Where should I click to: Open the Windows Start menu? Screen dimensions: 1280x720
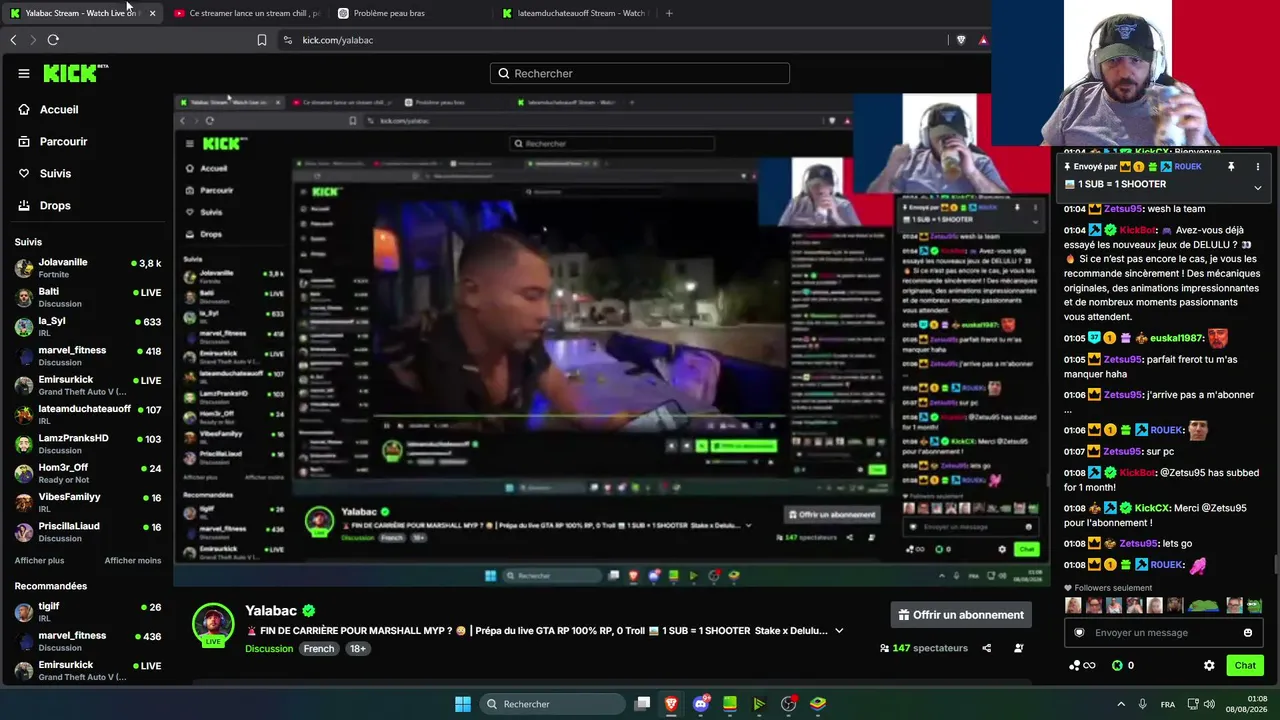click(463, 704)
